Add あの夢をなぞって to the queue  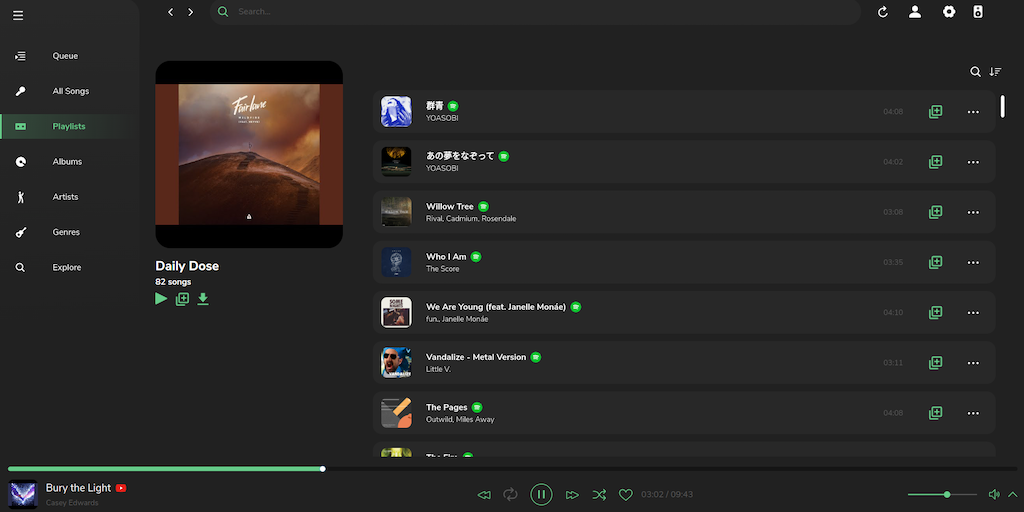[935, 162]
